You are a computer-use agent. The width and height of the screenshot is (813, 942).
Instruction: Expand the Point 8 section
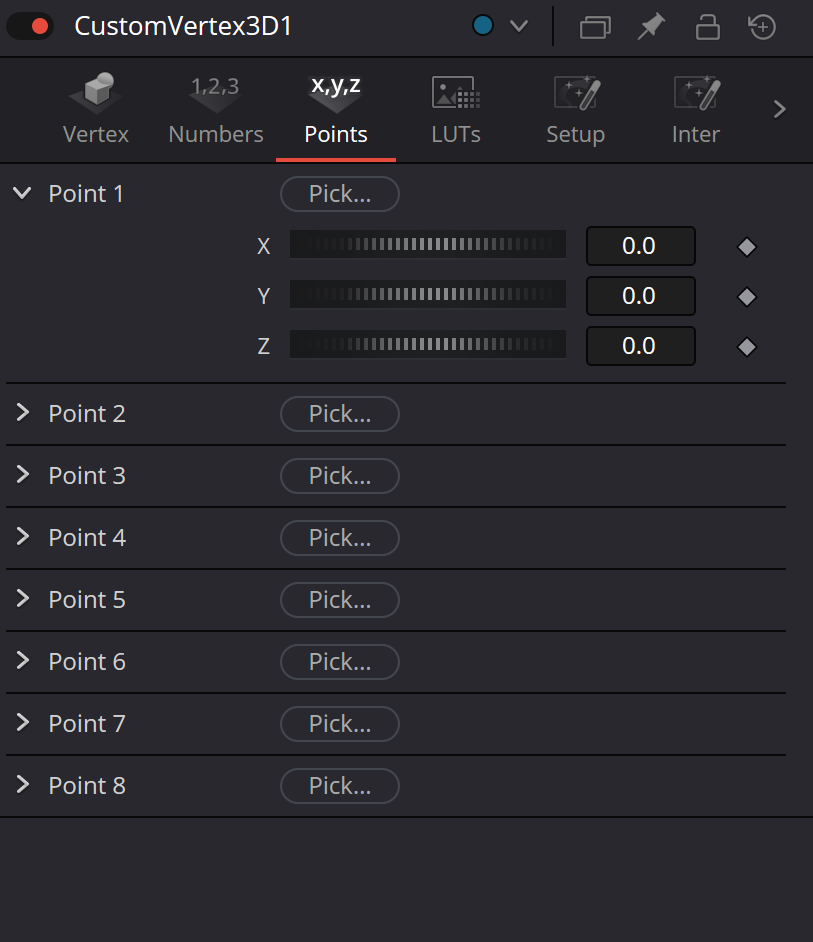pos(23,784)
